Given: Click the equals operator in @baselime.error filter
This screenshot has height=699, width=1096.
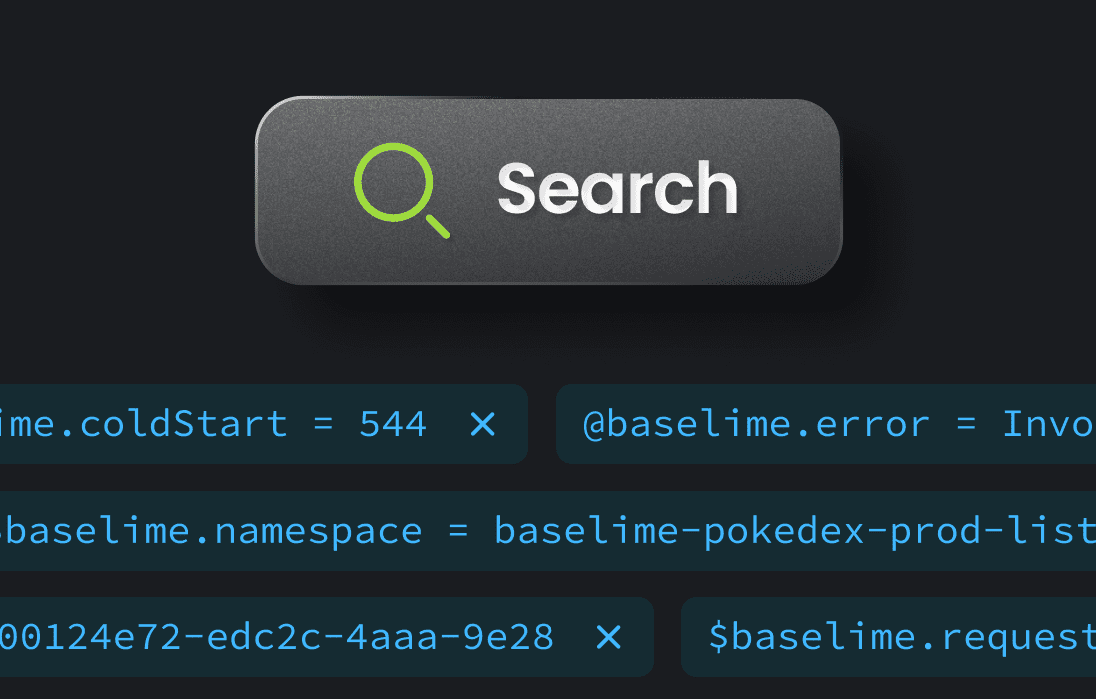Looking at the screenshot, I should click(x=965, y=424).
